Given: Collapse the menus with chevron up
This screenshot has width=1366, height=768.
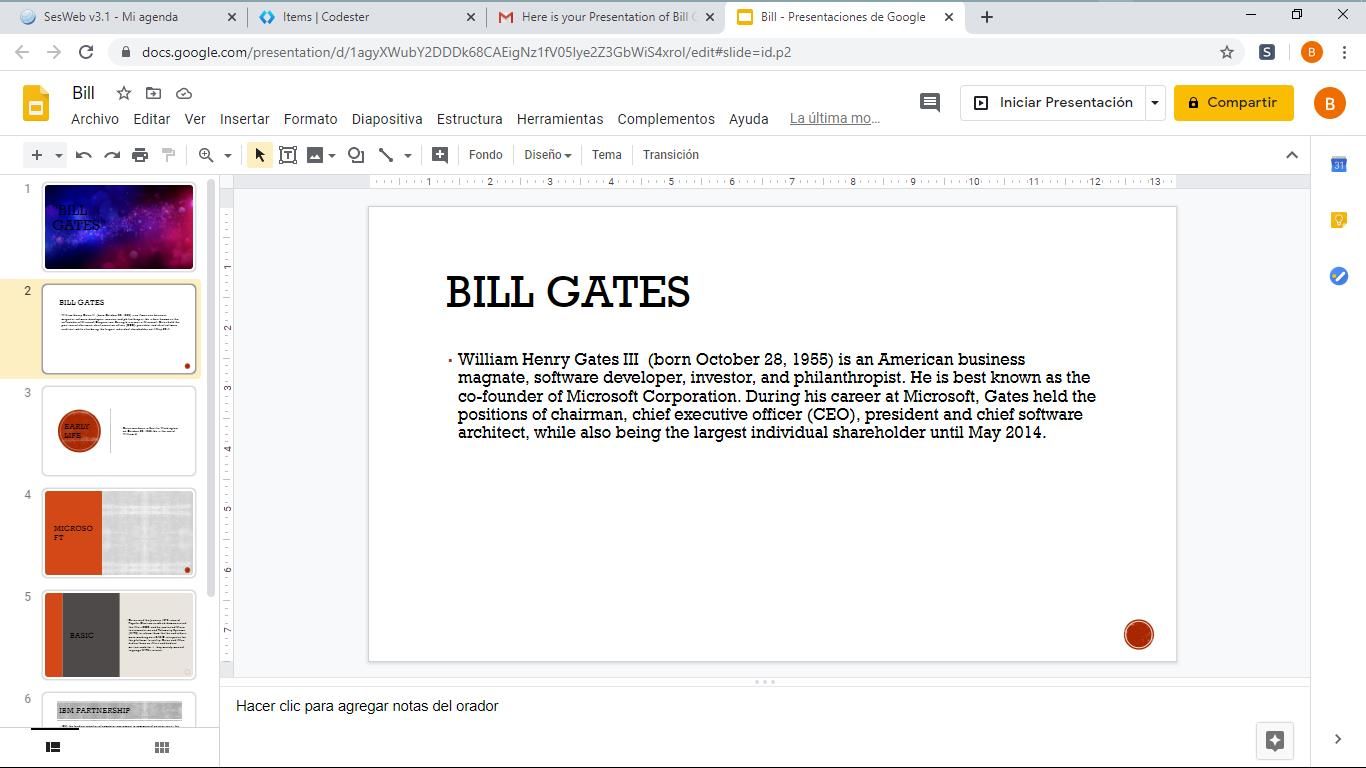Looking at the screenshot, I should 1292,155.
